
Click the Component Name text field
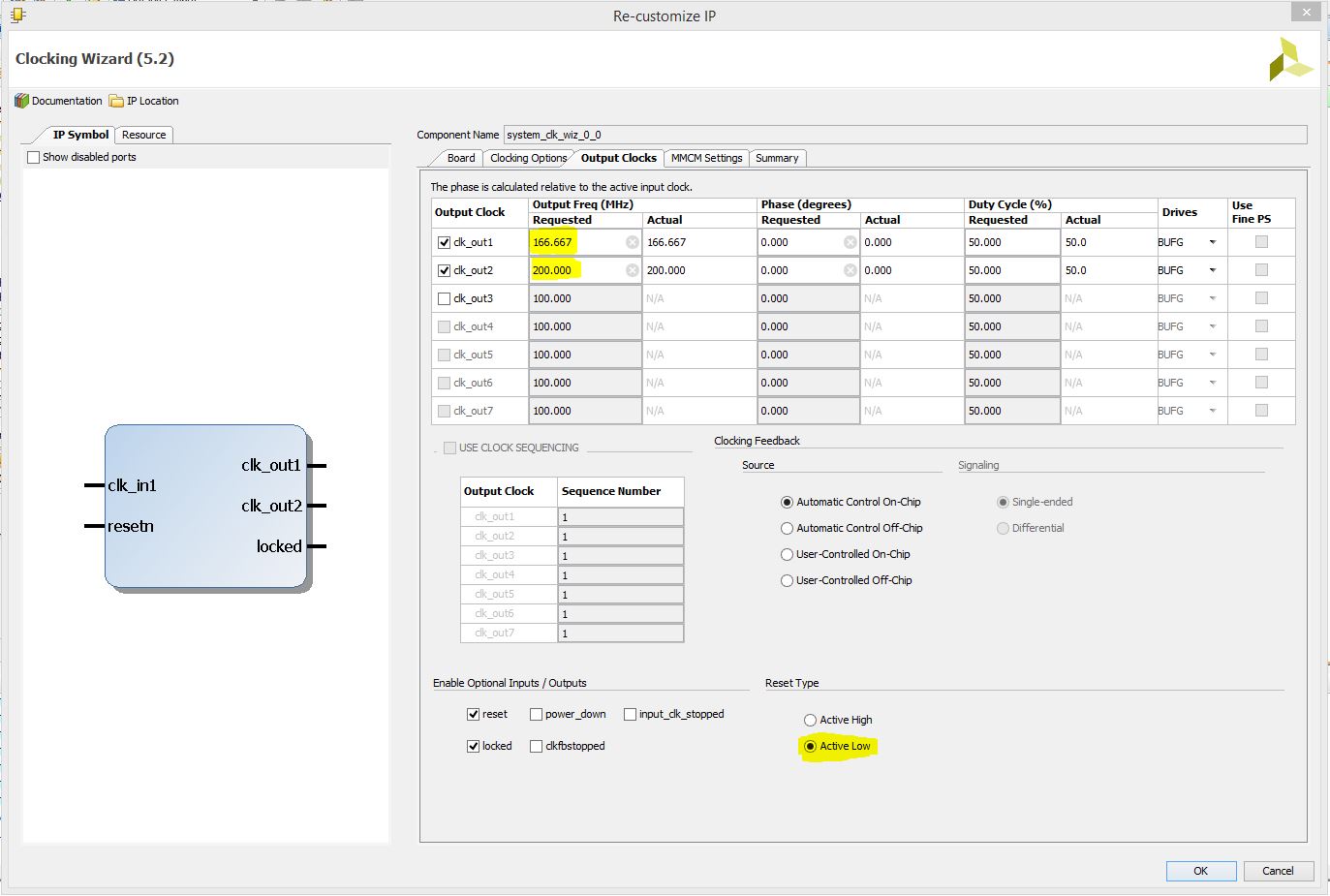(904, 135)
